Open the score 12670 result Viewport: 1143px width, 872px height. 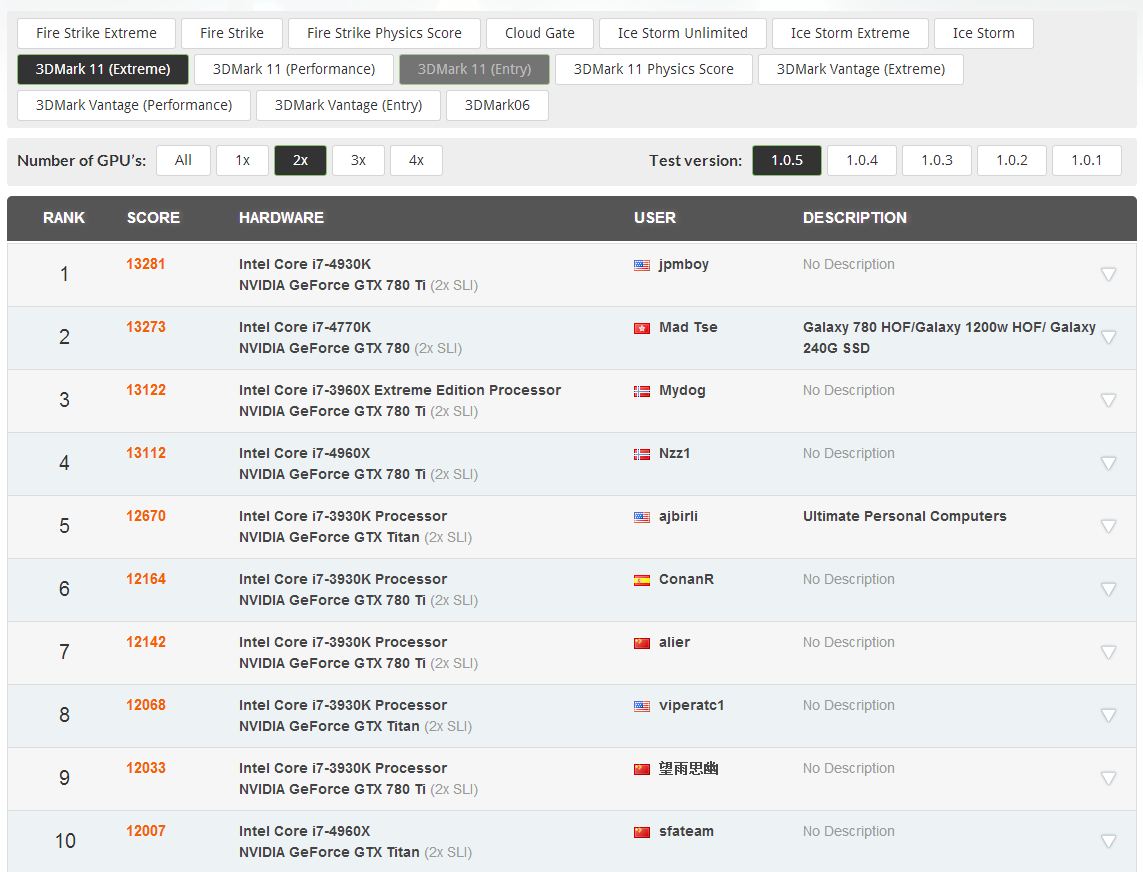tap(146, 516)
